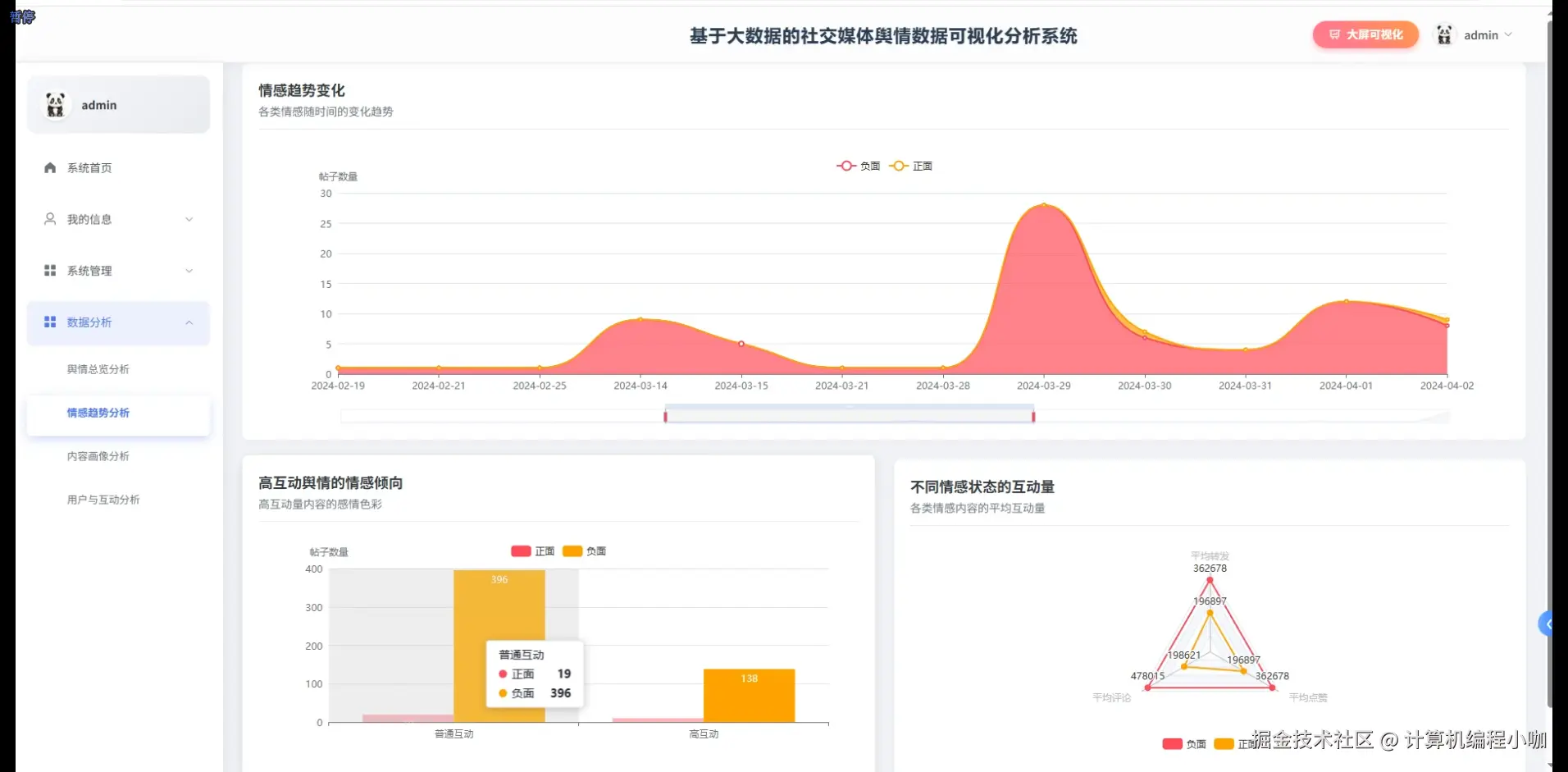Collapse the 数据分析 submenu chevron
The image size is (1568, 772).
pos(189,322)
